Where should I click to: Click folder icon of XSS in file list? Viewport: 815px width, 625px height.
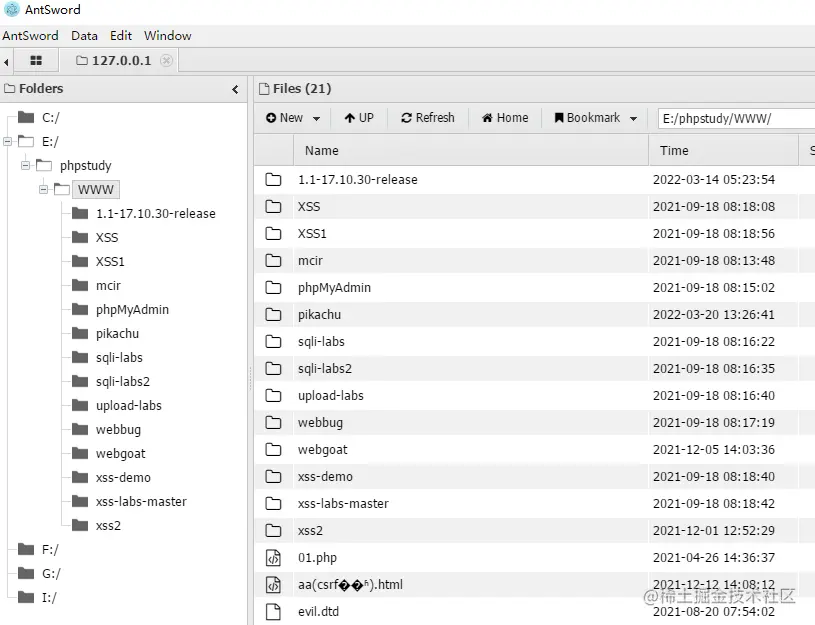coord(273,206)
